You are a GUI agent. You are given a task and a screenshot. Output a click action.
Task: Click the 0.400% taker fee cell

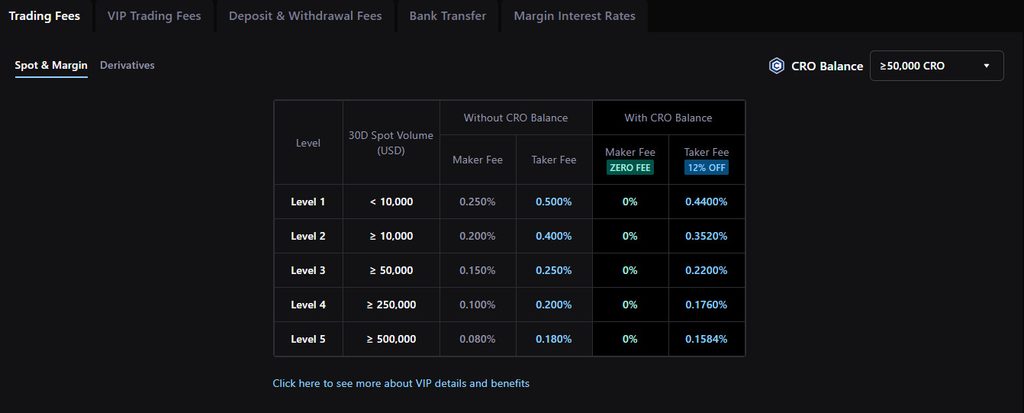(554, 236)
